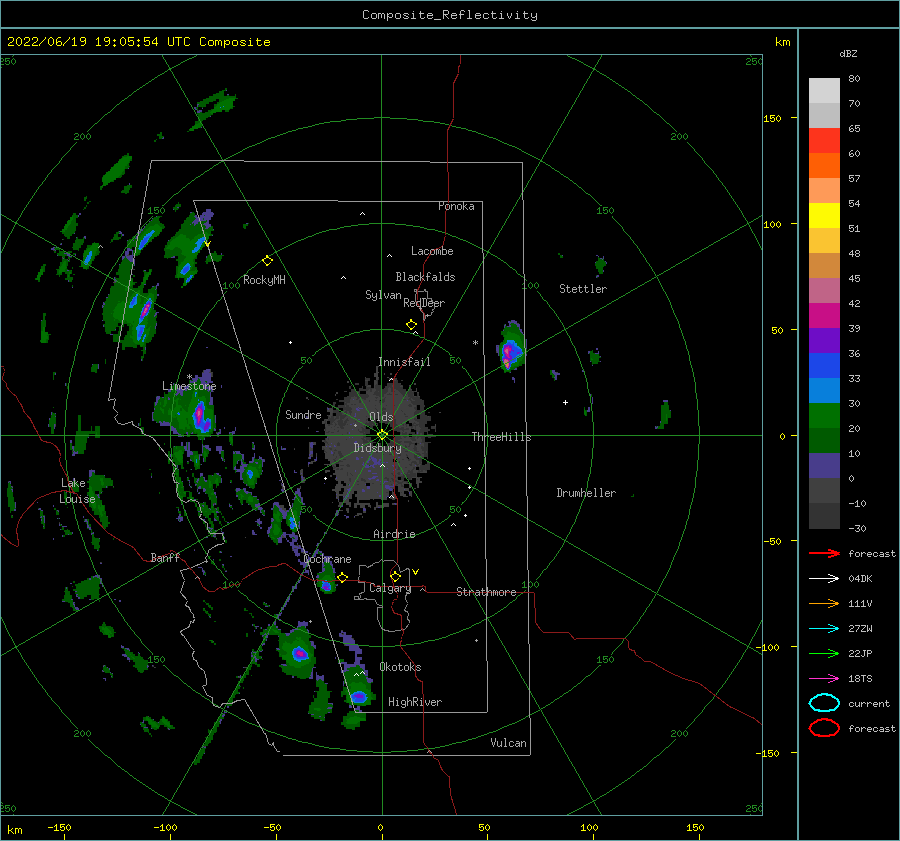Select the red 65 dBZ color swatch
The image size is (900, 841).
[824, 140]
